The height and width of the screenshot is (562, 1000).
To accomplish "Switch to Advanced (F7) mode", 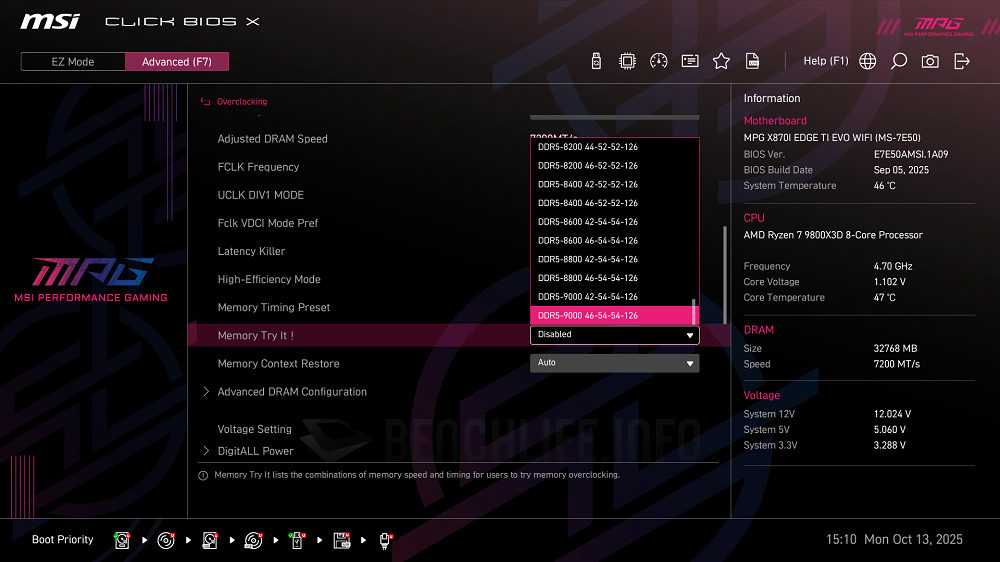I will click(177, 62).
